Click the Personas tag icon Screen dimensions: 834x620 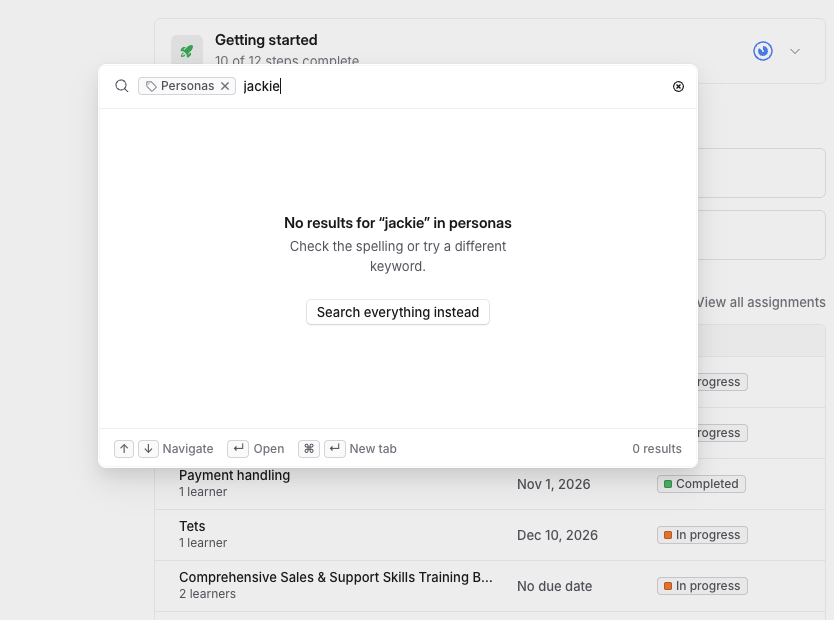click(x=151, y=86)
